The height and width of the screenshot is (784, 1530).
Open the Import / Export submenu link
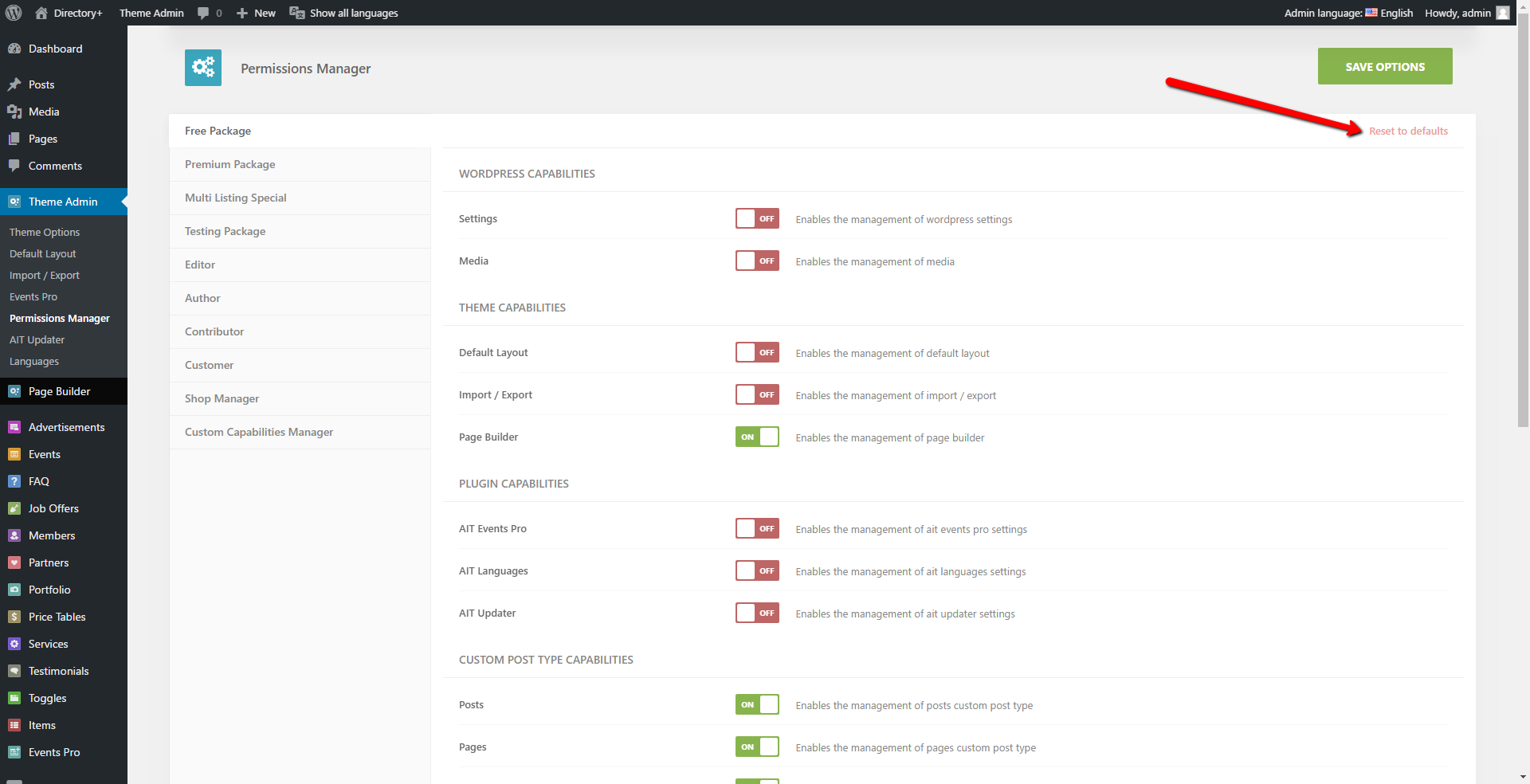pos(45,275)
